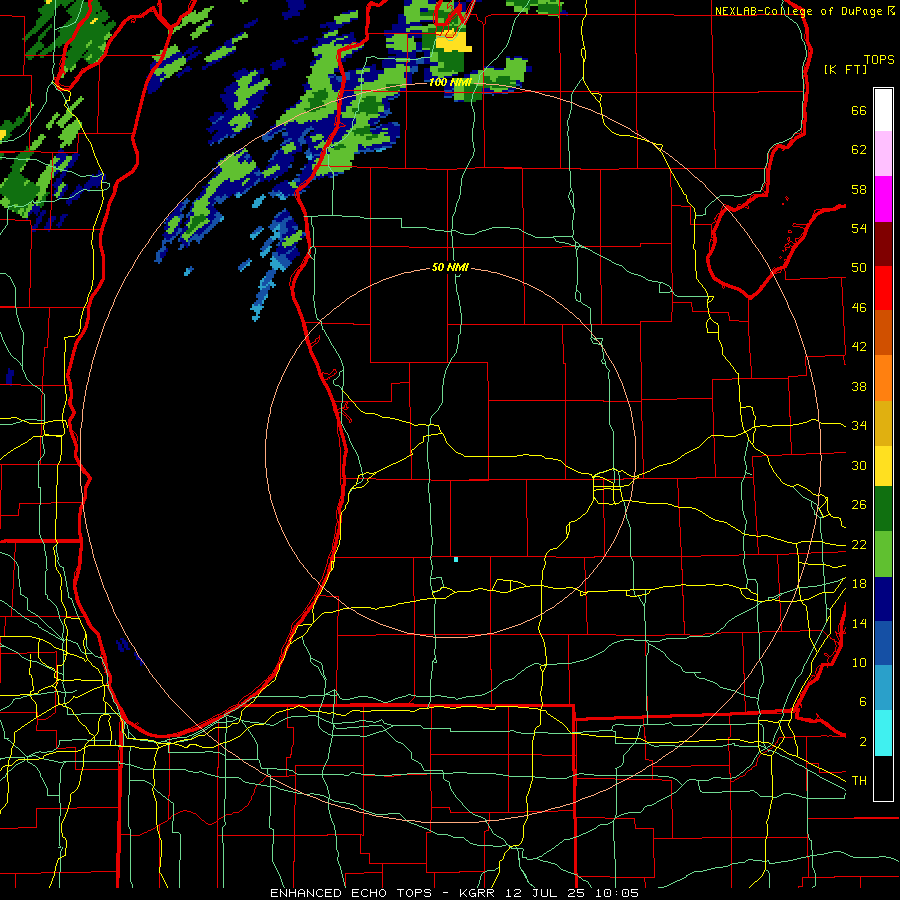
Task: Click the yellow echo top cell at map top
Action: click(453, 42)
